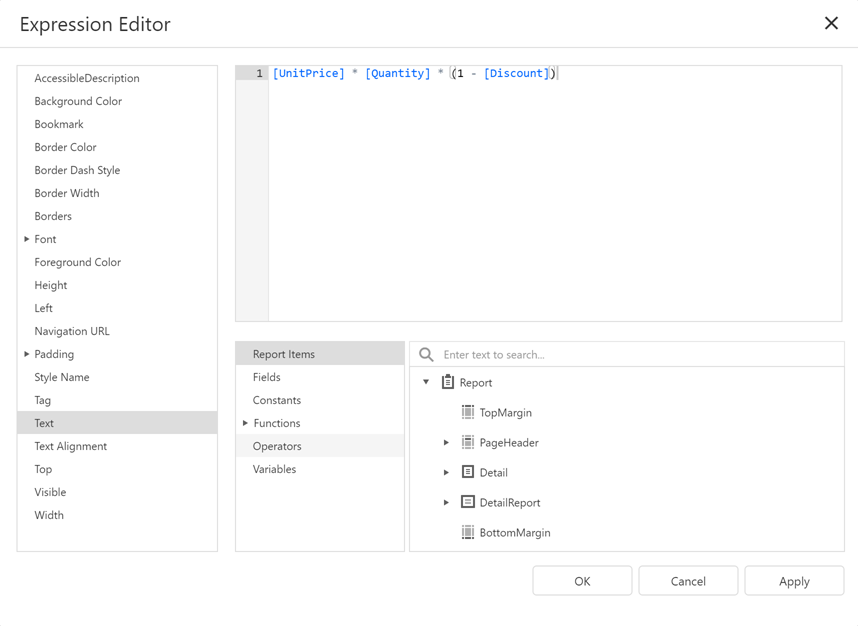Image resolution: width=858 pixels, height=626 pixels.
Task: Click the Apply button
Action: (794, 580)
